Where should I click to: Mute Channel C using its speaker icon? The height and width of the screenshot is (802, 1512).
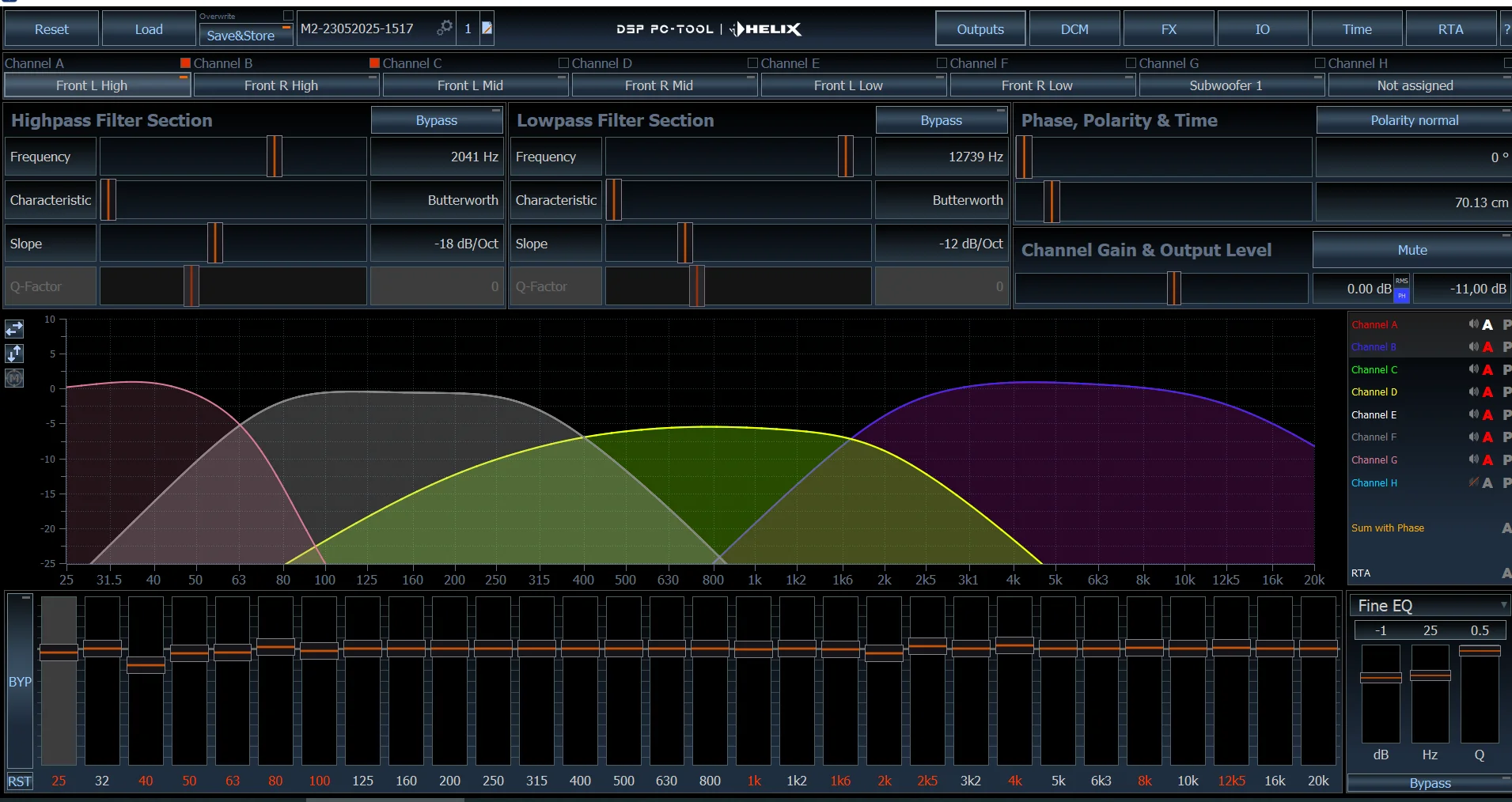(1473, 369)
